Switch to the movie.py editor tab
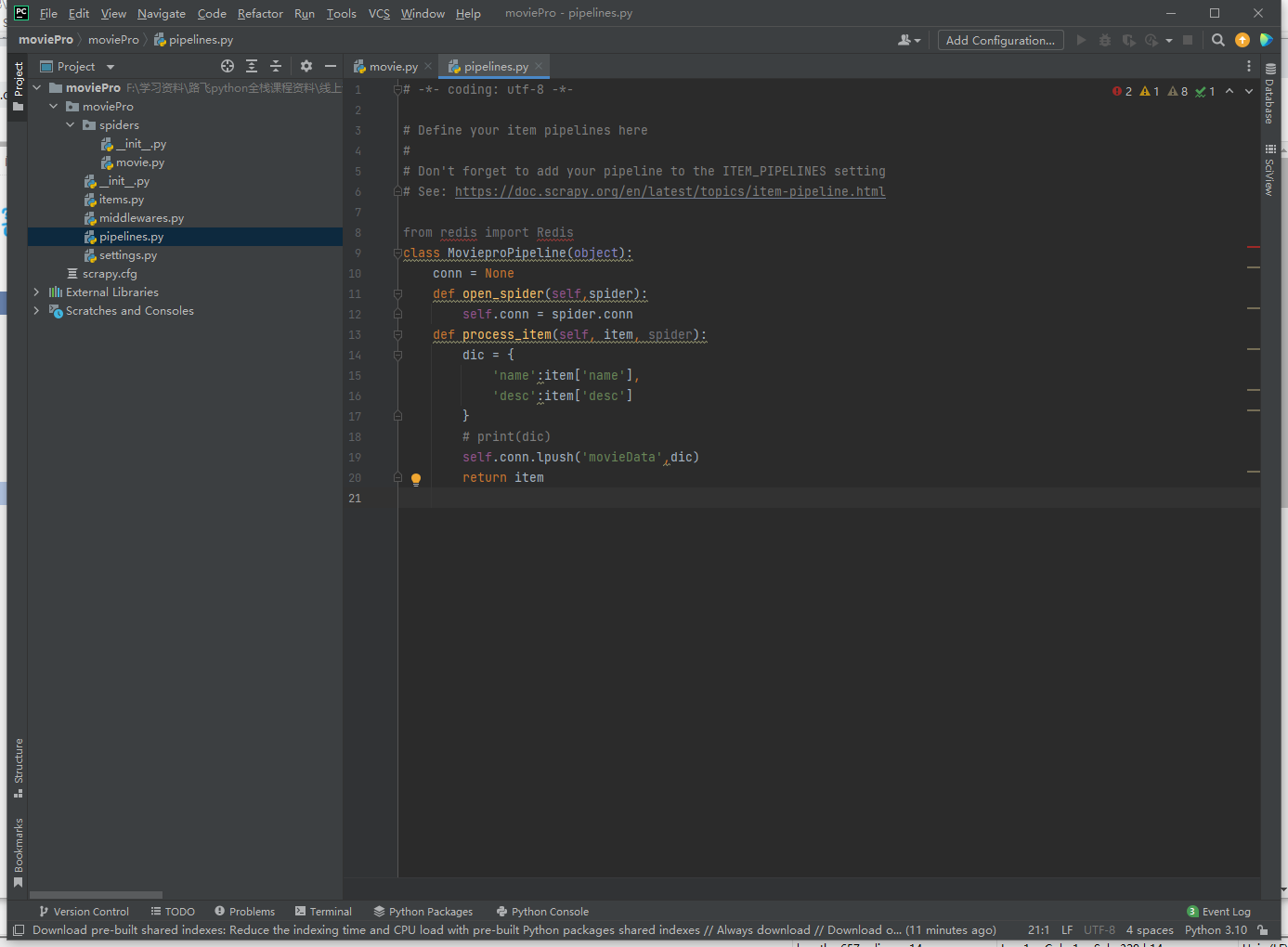1288x947 pixels. click(x=393, y=67)
